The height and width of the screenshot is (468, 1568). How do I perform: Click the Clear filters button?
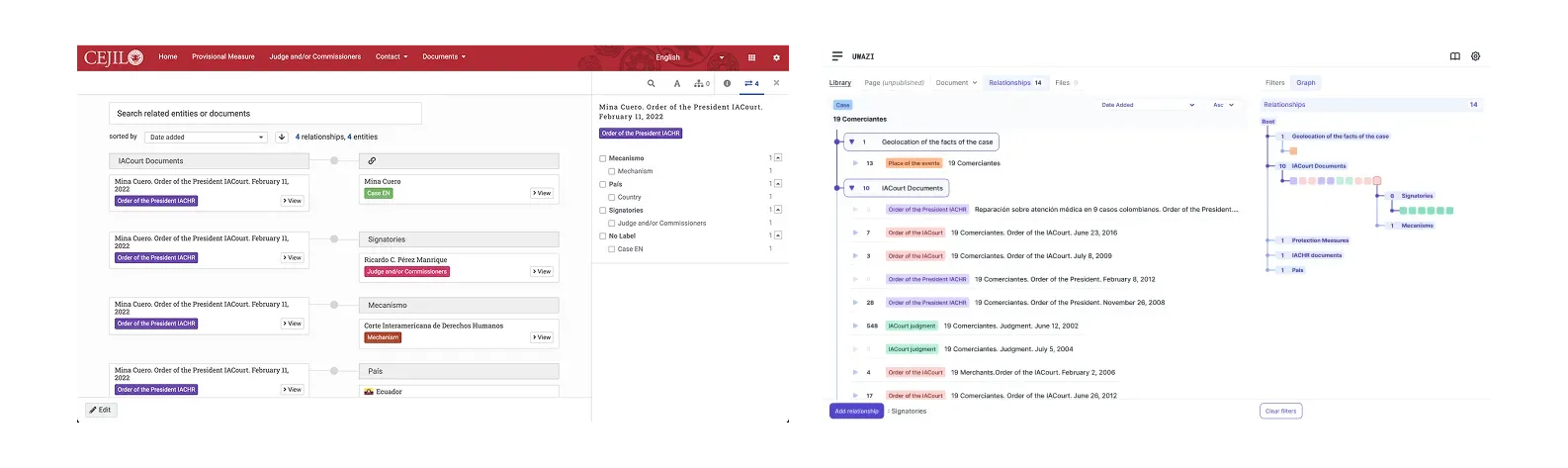pos(1280,411)
